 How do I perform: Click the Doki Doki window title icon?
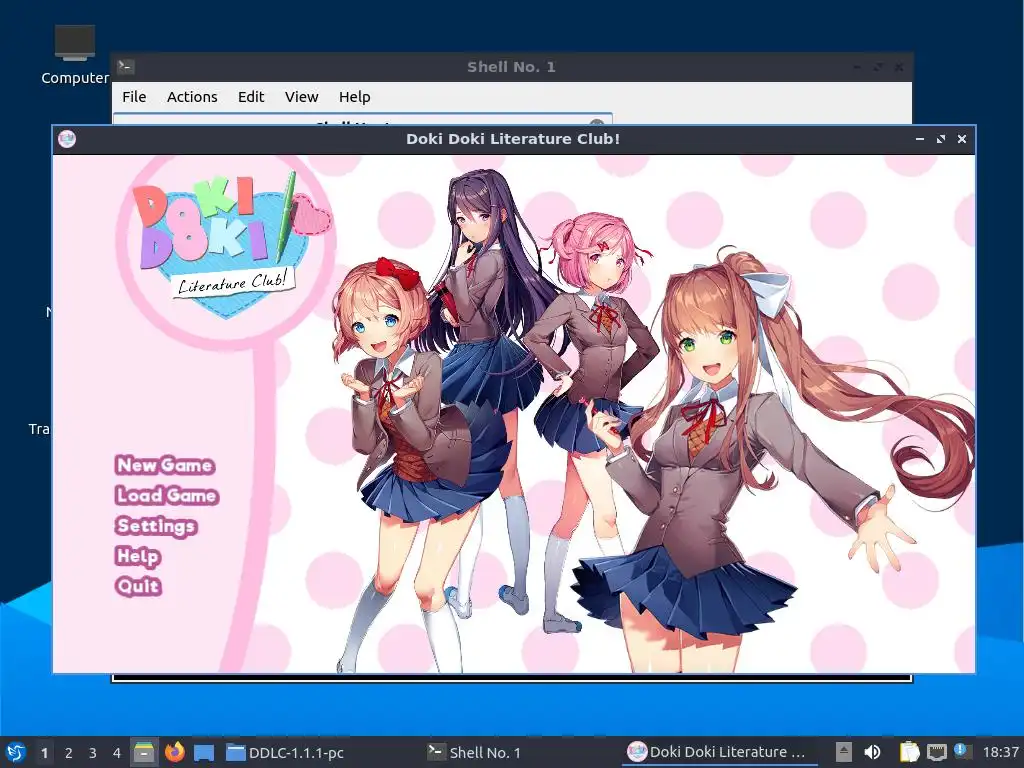(67, 139)
